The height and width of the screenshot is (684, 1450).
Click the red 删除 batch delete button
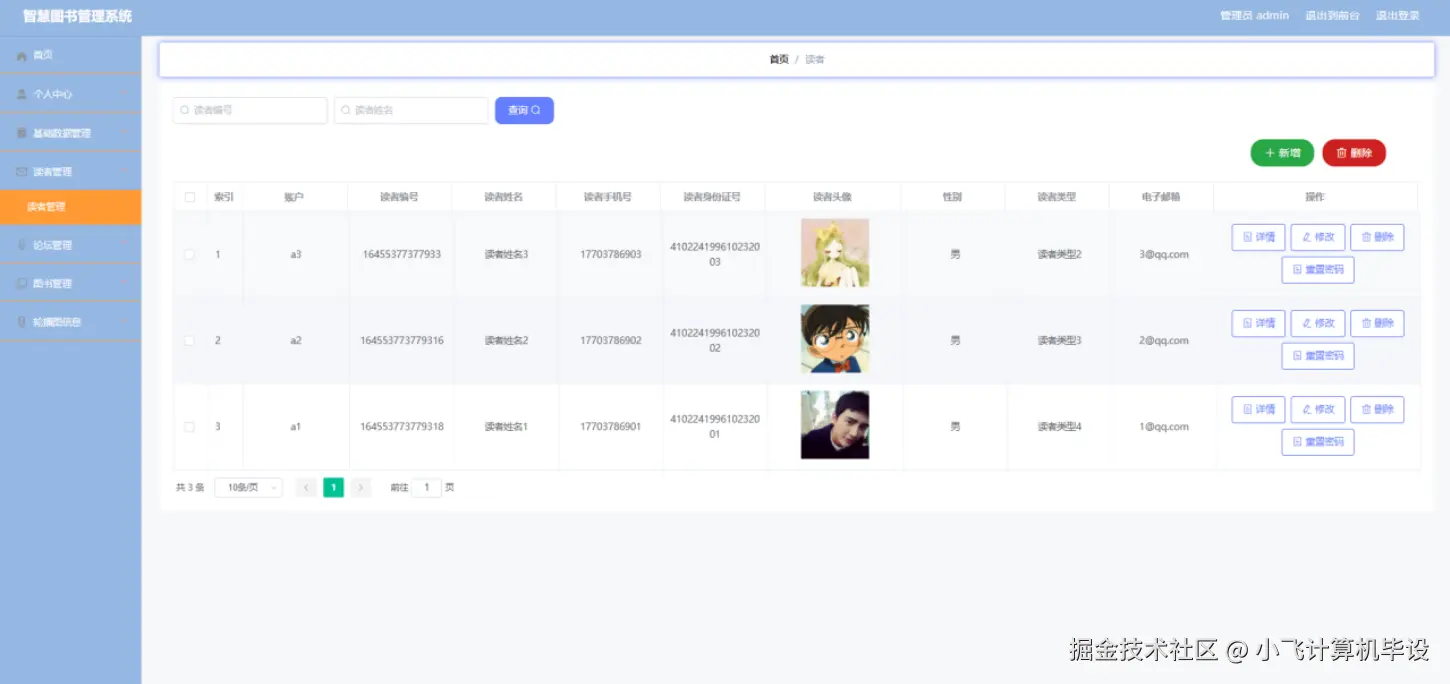1354,153
